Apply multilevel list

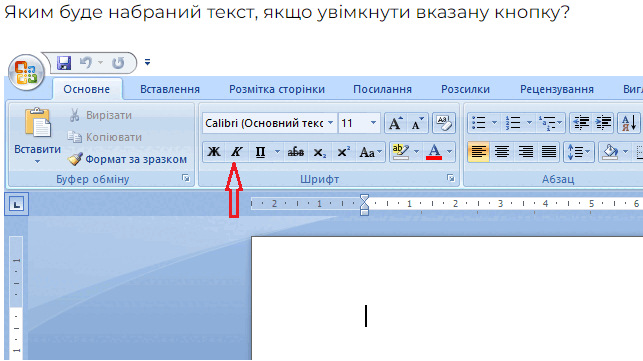click(x=547, y=123)
